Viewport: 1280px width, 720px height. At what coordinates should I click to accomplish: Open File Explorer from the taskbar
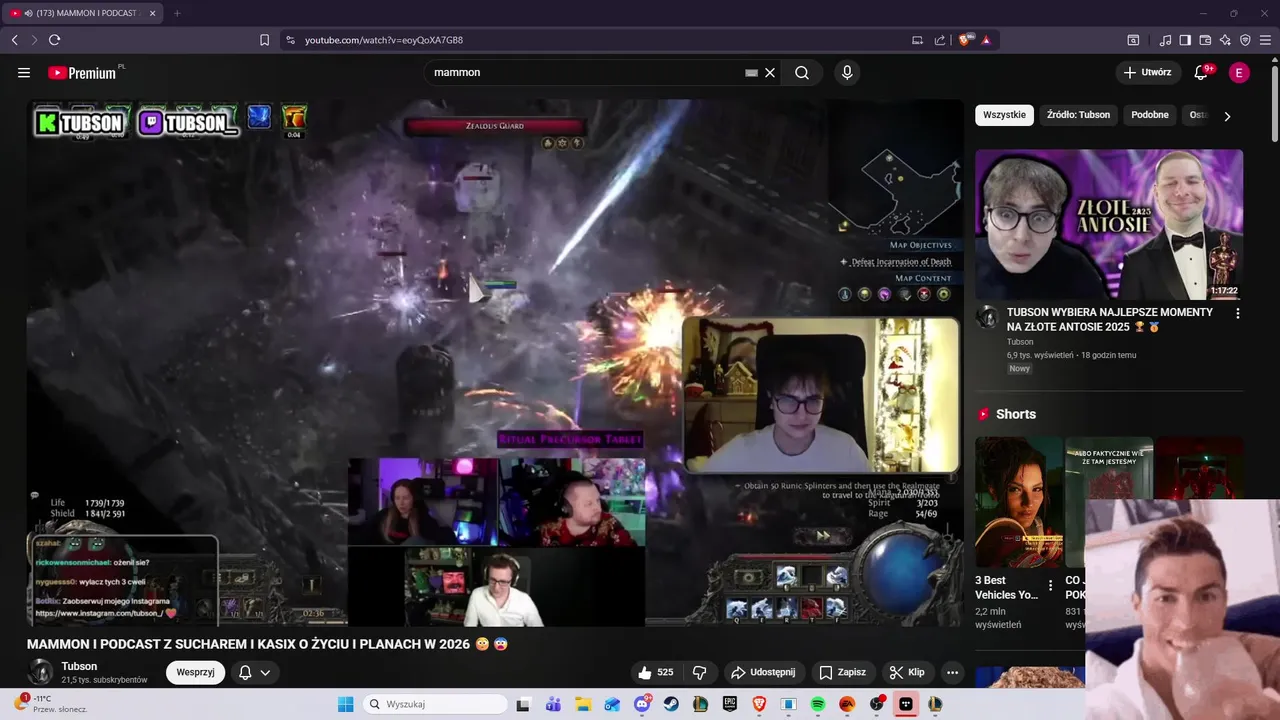[x=583, y=704]
